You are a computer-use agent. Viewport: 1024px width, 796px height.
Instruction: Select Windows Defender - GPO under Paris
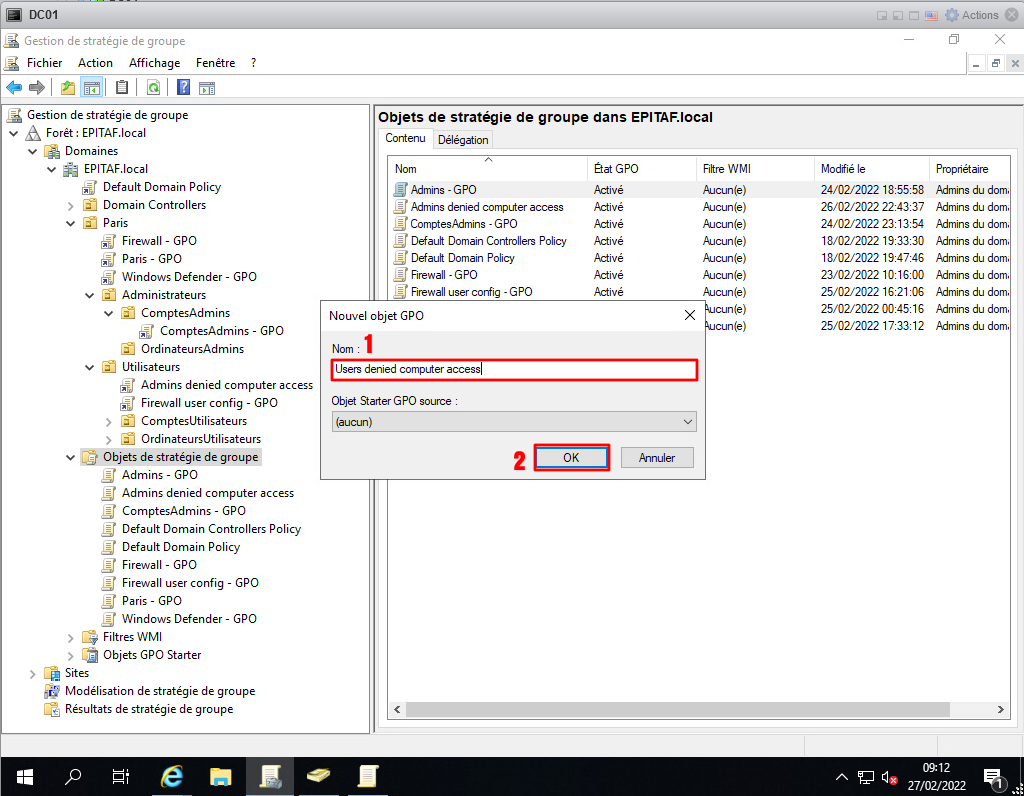pyautogui.click(x=189, y=277)
